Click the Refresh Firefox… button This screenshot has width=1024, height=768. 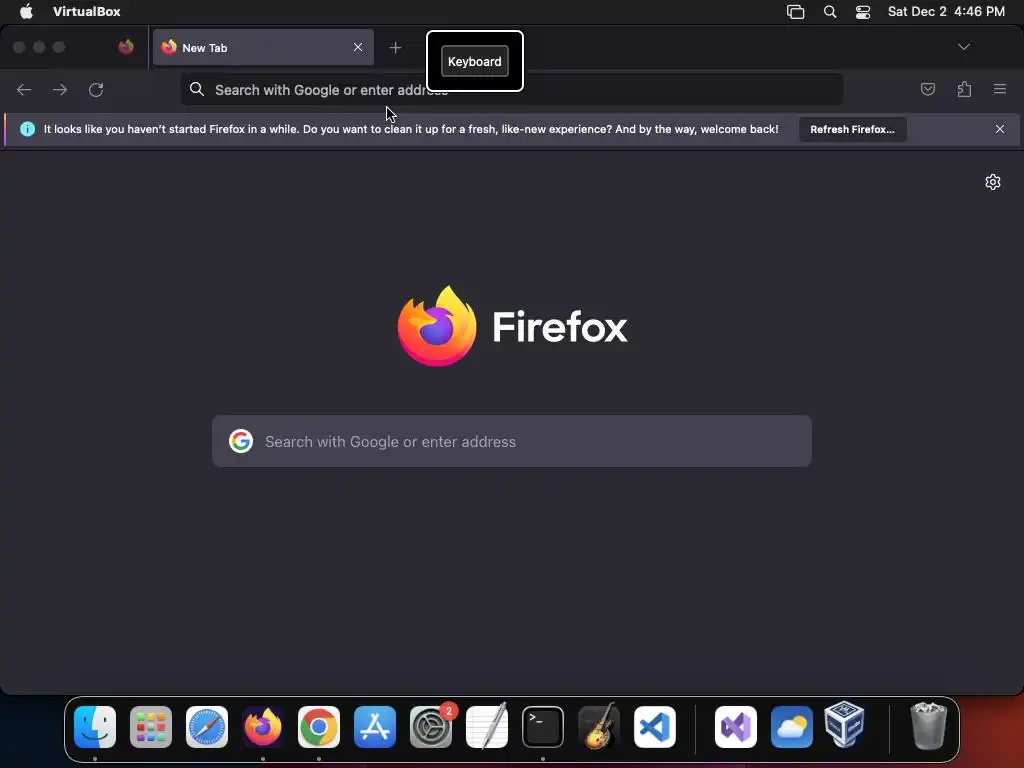pyautogui.click(x=852, y=129)
